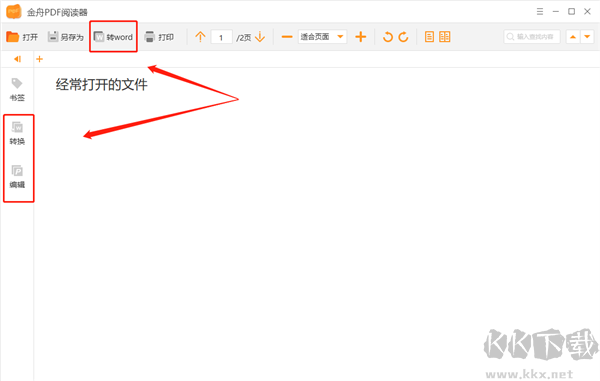Image resolution: width=600 pixels, height=381 pixels.
Task: Switch to single page view
Action: click(x=429, y=37)
